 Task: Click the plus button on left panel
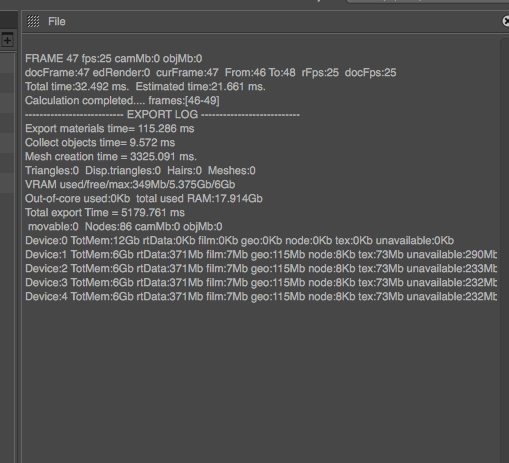pyautogui.click(x=7, y=41)
